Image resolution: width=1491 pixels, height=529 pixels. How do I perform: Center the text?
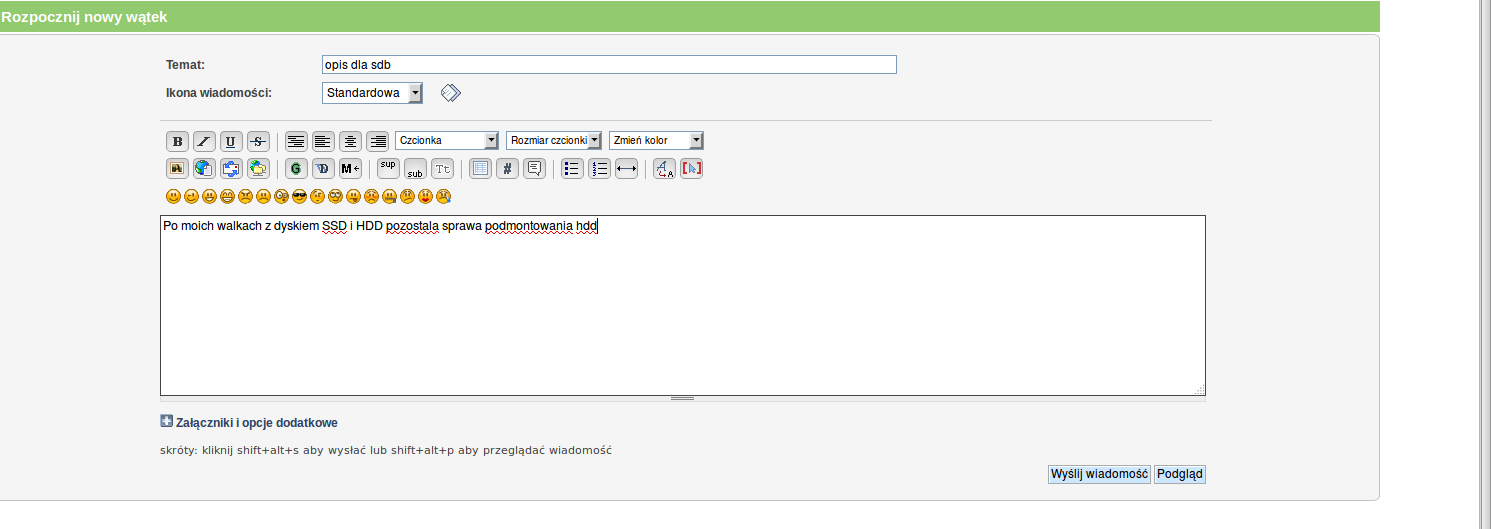350,141
